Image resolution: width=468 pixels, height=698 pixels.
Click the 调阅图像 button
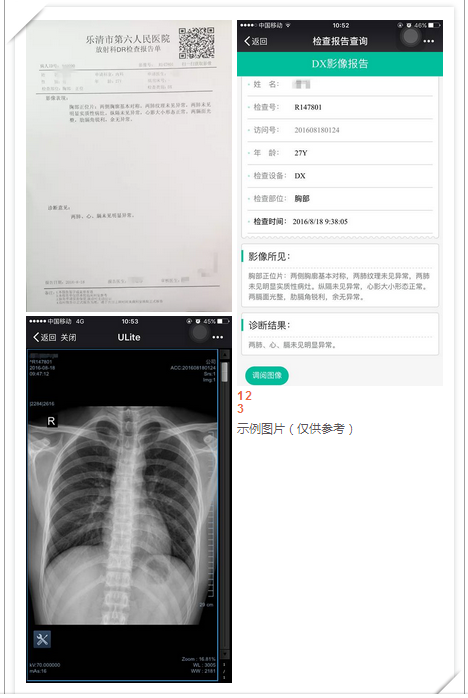click(267, 375)
